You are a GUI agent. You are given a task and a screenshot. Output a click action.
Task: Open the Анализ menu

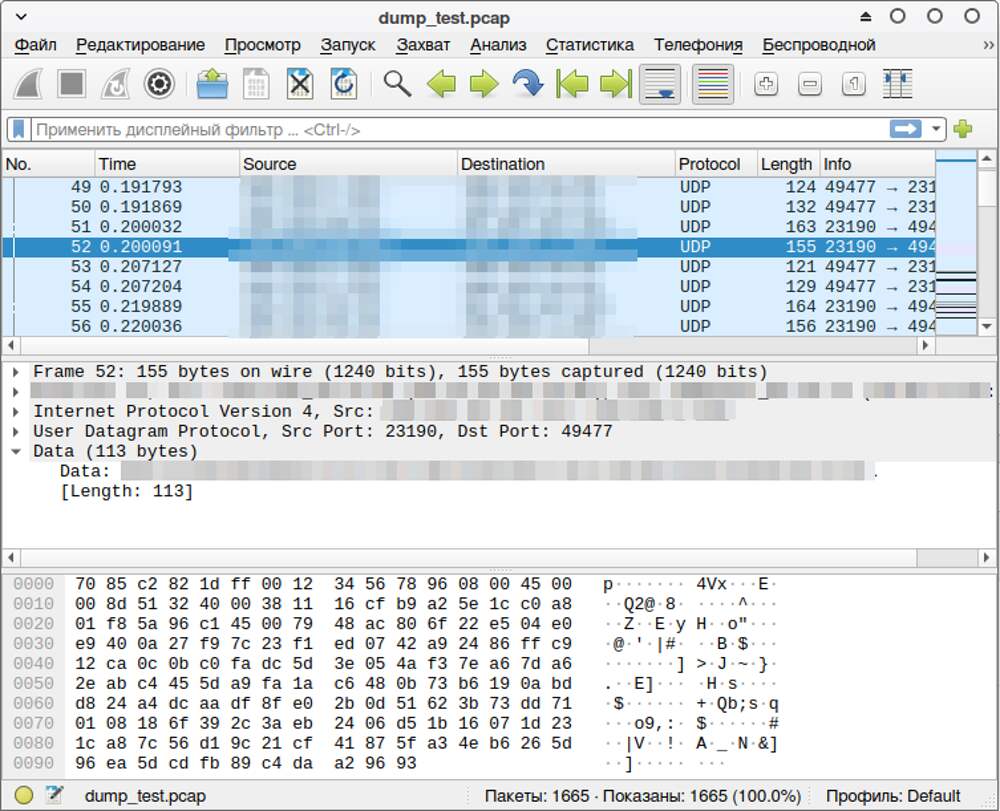[497, 45]
